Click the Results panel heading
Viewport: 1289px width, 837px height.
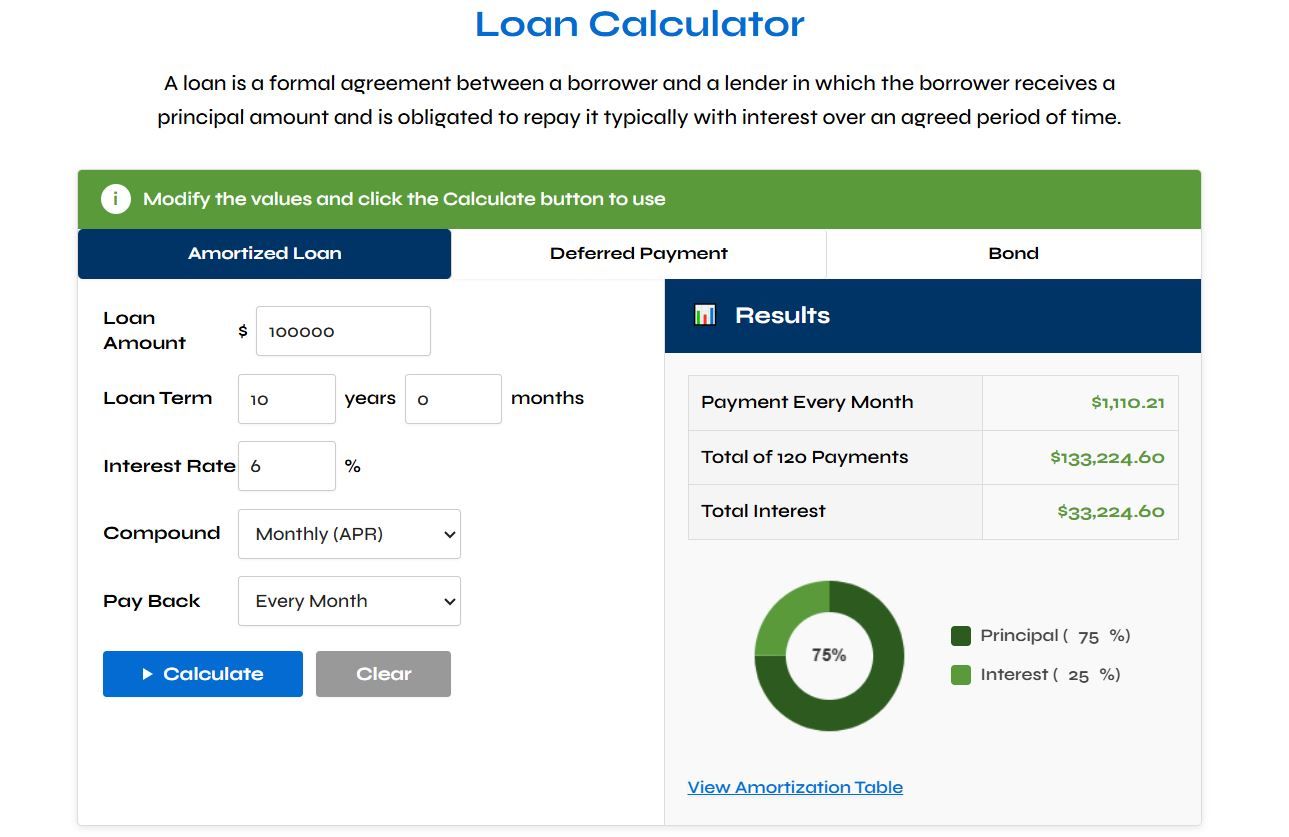tap(782, 315)
